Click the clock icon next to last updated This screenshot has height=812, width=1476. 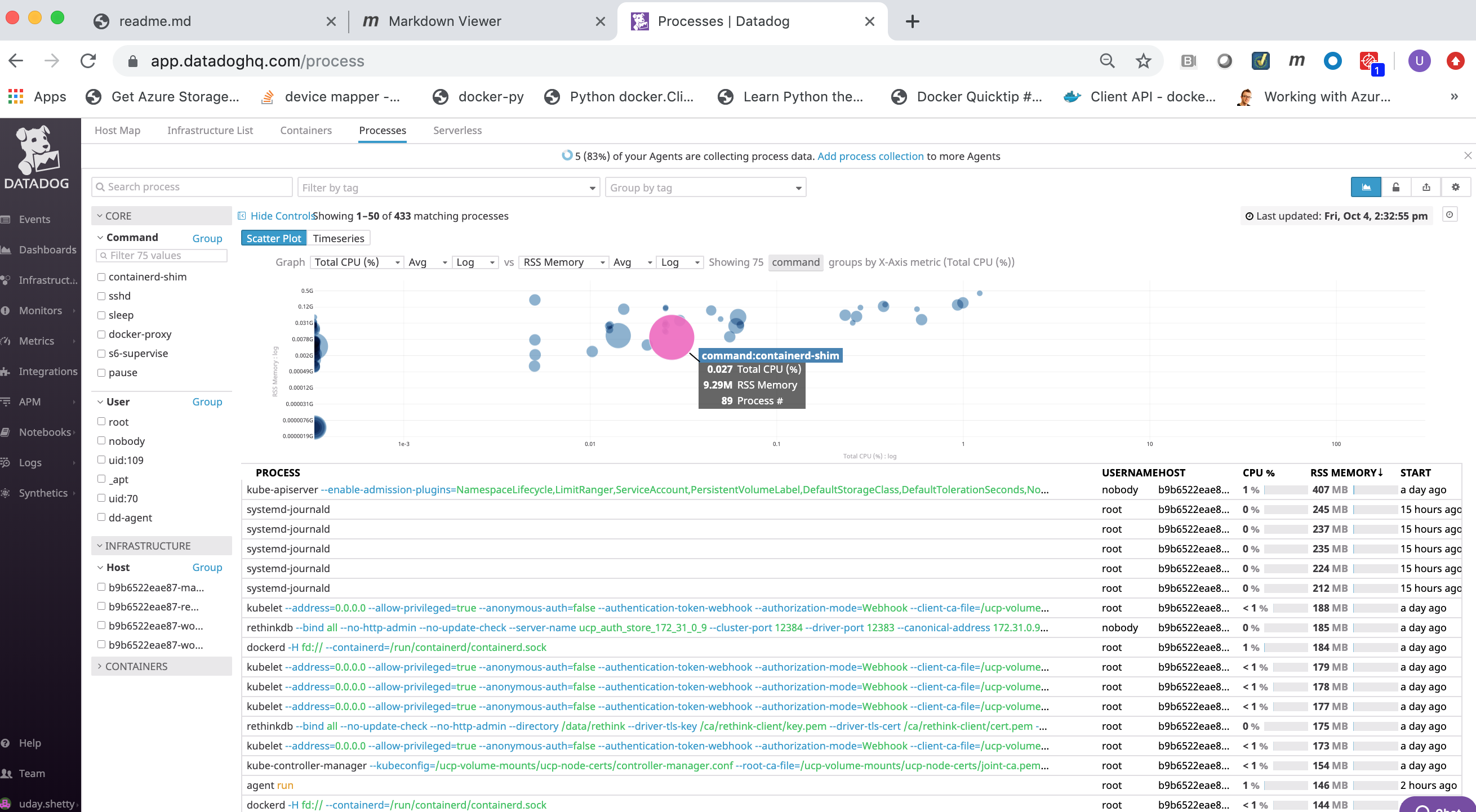[x=1450, y=215]
